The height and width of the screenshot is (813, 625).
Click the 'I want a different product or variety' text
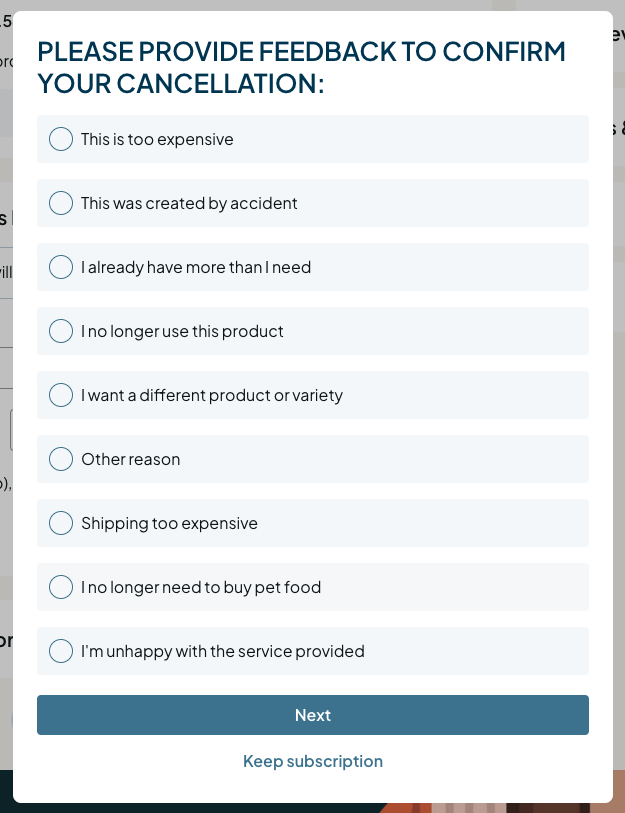coord(212,396)
